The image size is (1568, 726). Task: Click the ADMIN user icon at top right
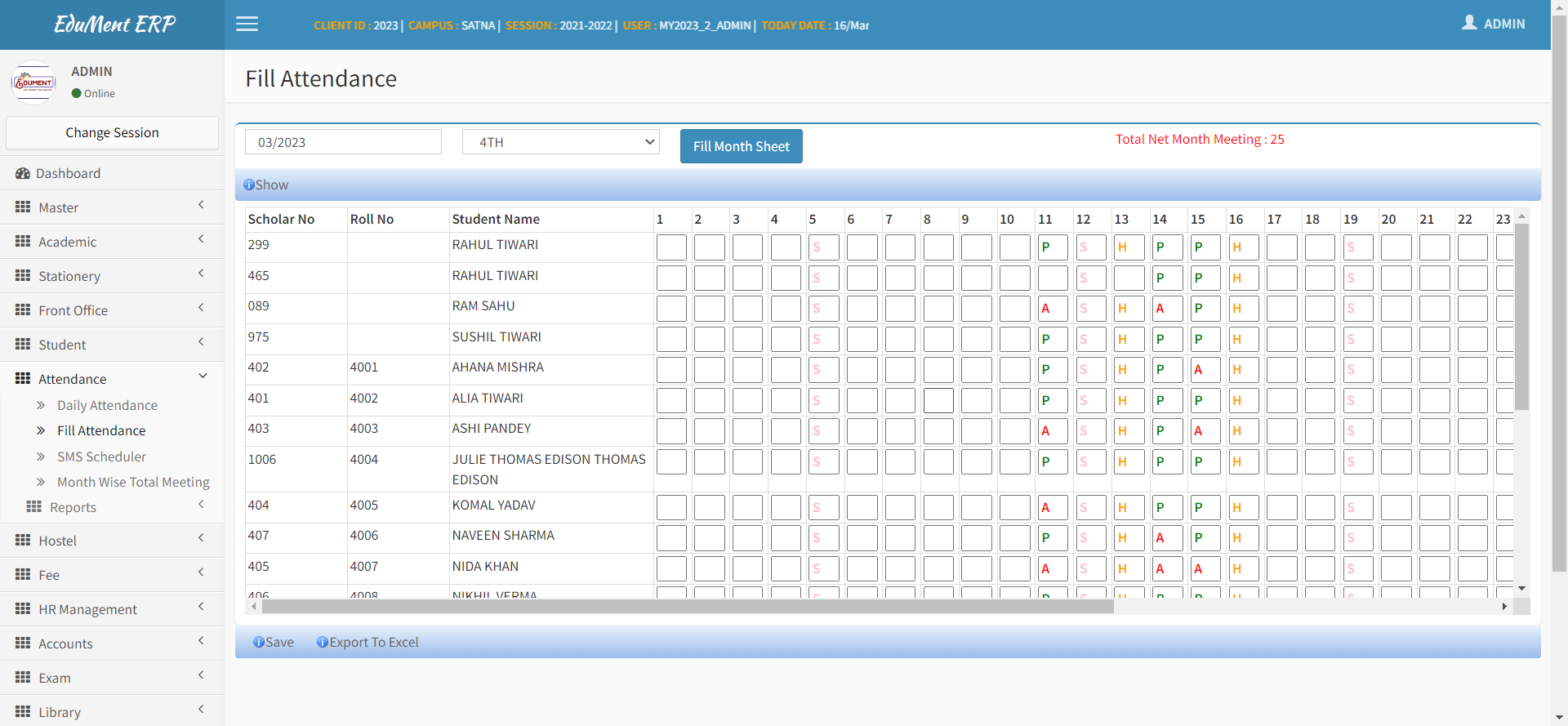pyautogui.click(x=1469, y=23)
